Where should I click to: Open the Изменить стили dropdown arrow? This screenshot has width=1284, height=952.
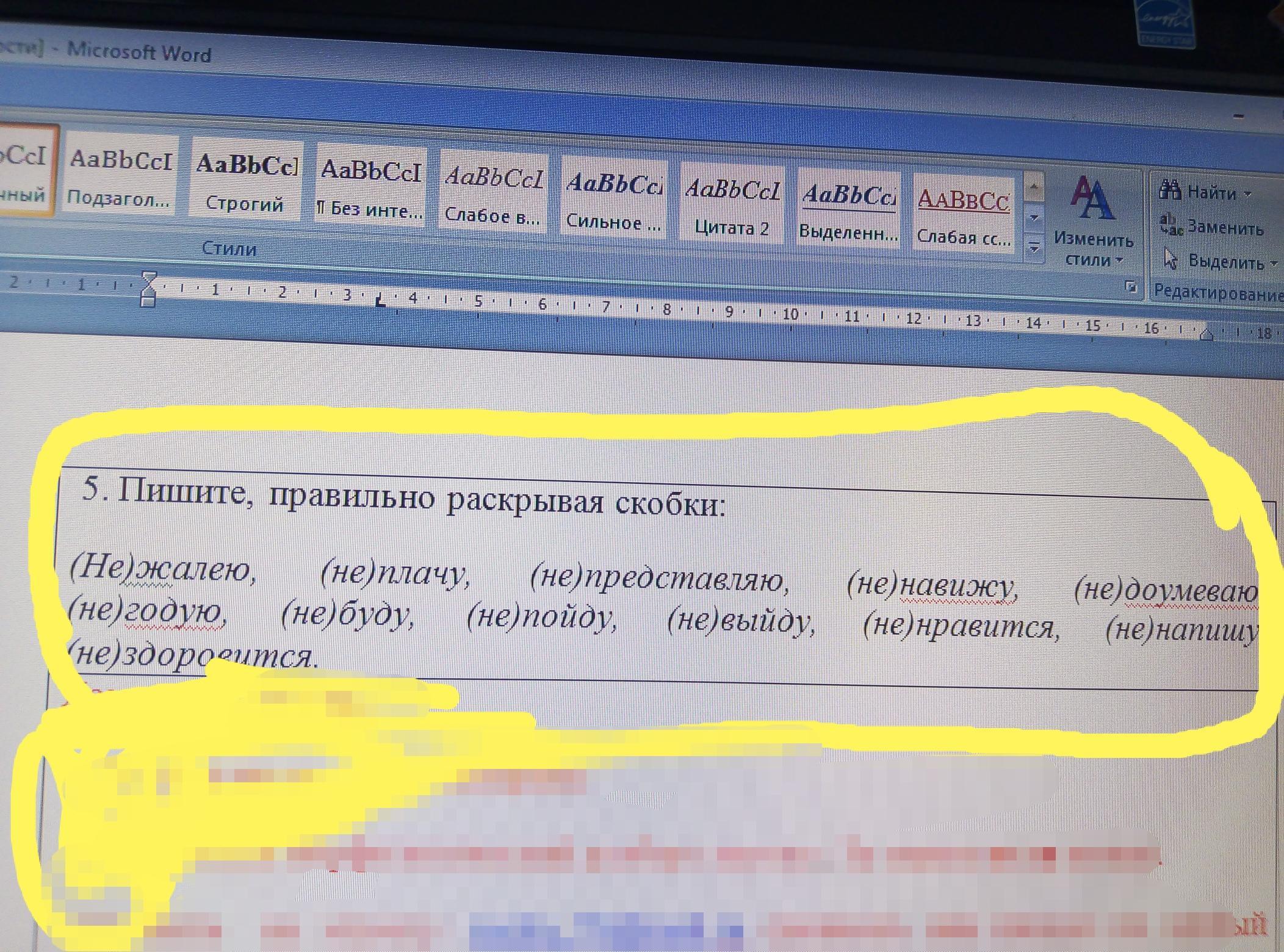[1119, 260]
